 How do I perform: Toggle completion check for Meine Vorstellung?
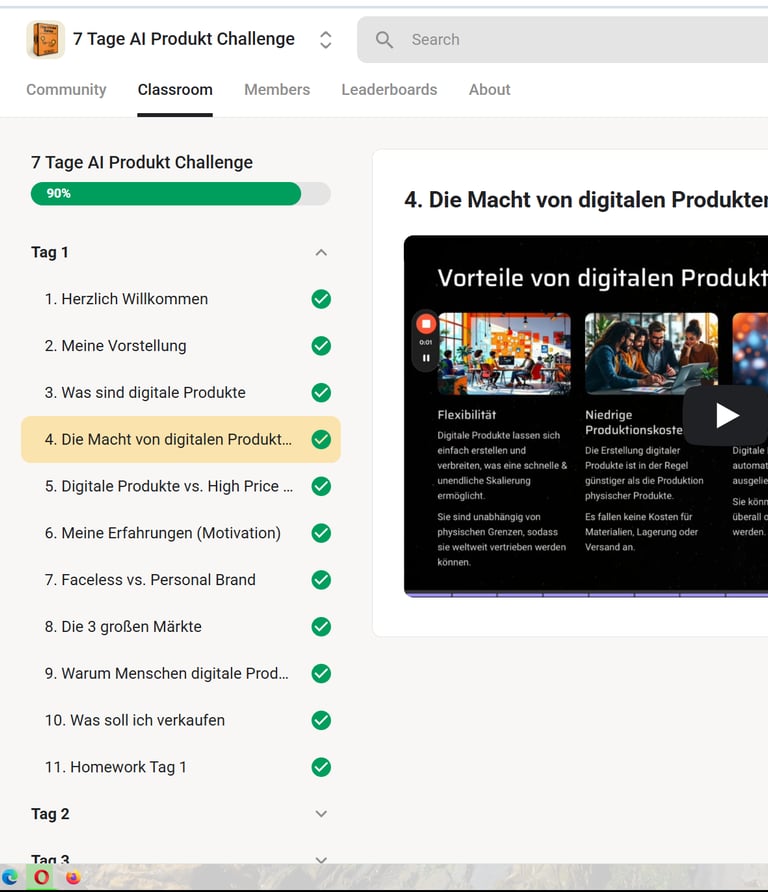[321, 345]
